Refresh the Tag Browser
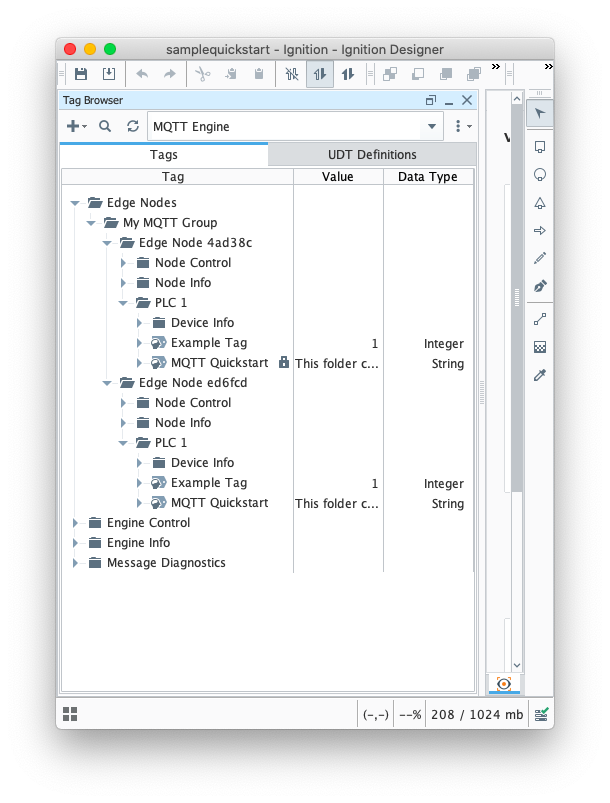Screen dimensions: 610x803 tap(133, 126)
